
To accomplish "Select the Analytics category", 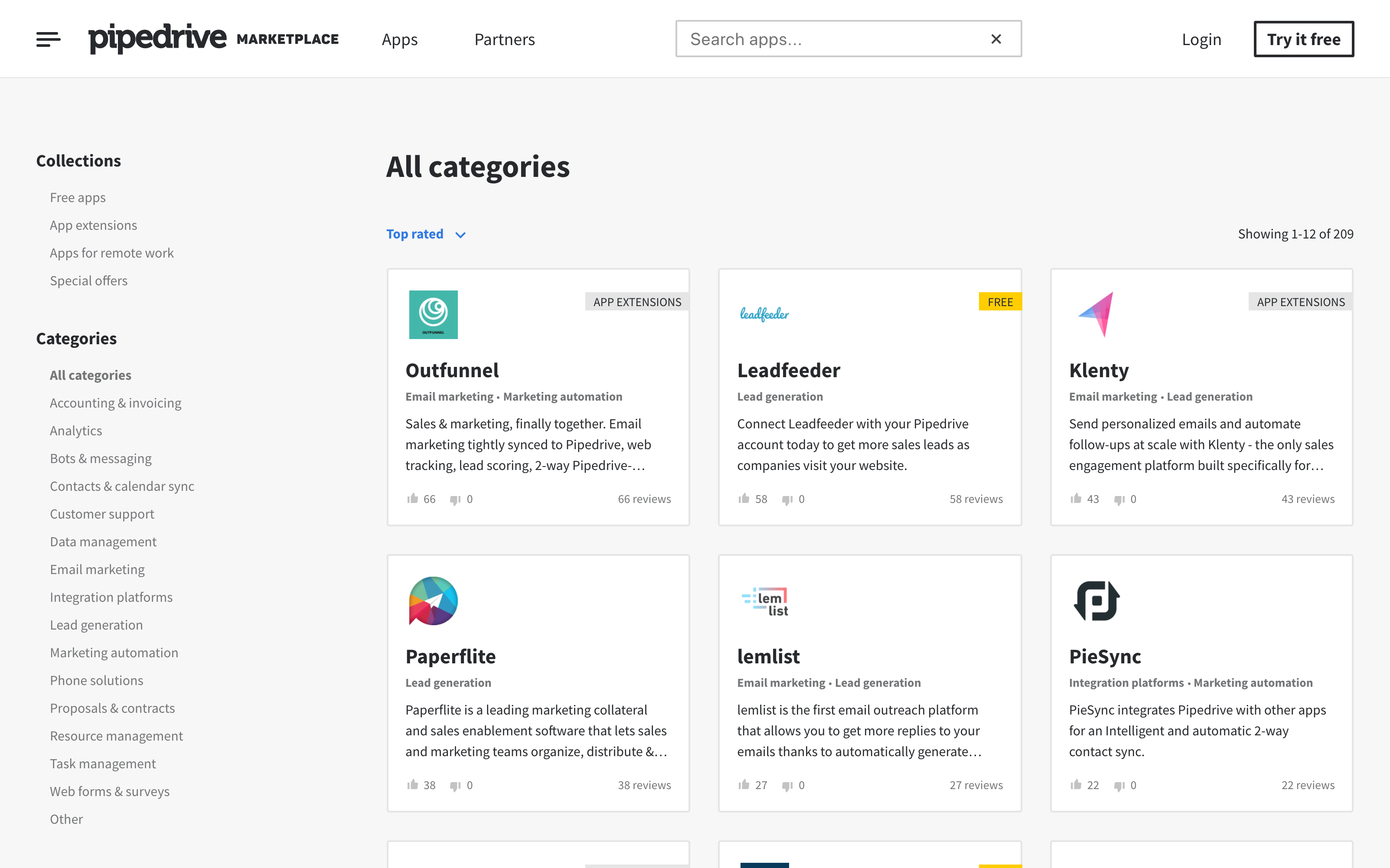I will click(76, 431).
